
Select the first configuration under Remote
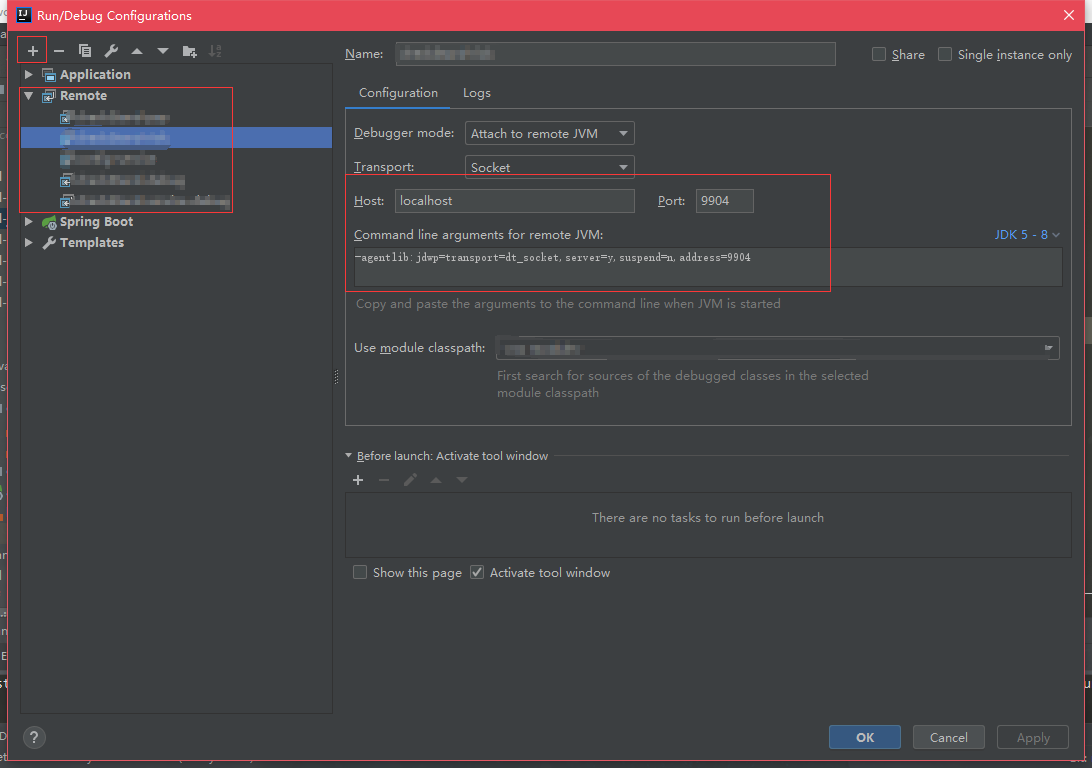tap(115, 117)
